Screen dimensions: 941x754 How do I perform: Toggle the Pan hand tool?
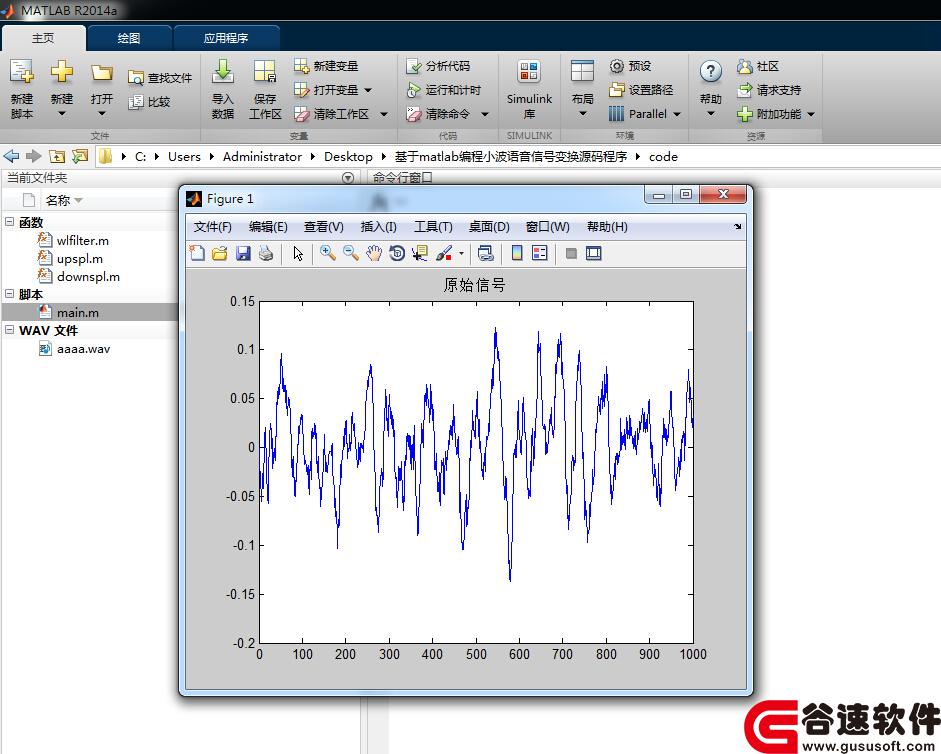374,253
